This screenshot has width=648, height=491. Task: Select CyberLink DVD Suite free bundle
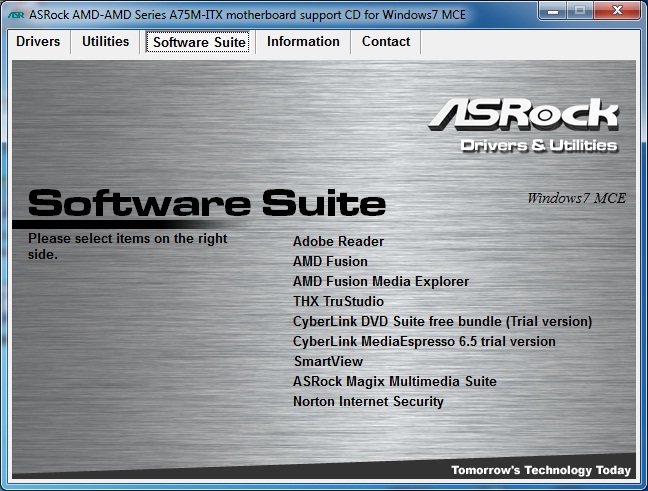point(442,322)
